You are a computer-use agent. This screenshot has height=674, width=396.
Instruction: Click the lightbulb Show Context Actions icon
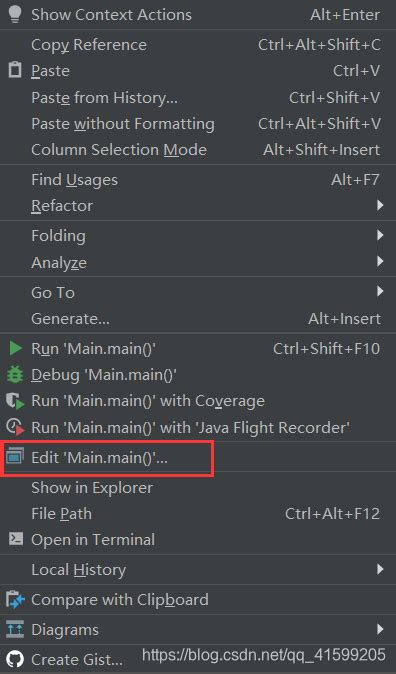(15, 14)
